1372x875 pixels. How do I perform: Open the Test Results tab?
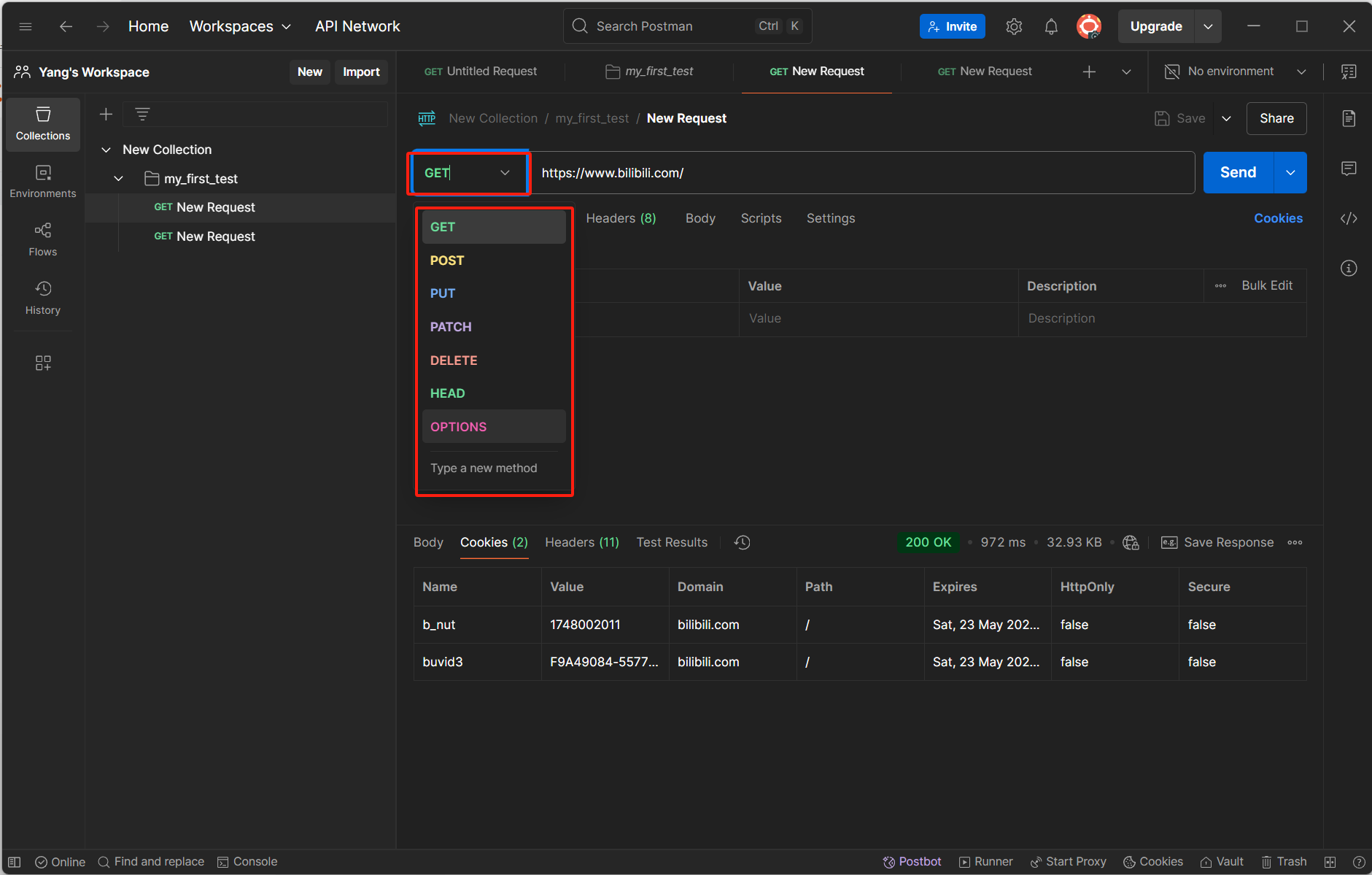pos(672,542)
